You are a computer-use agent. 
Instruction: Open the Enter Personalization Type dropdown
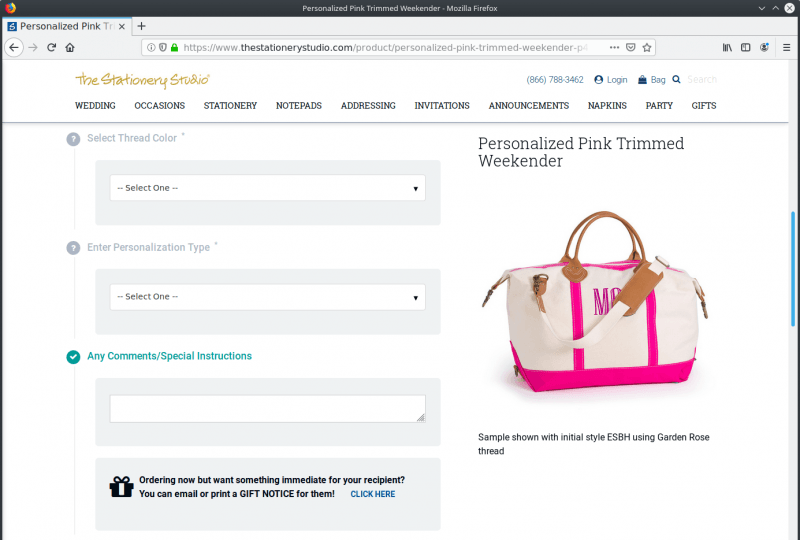[267, 297]
